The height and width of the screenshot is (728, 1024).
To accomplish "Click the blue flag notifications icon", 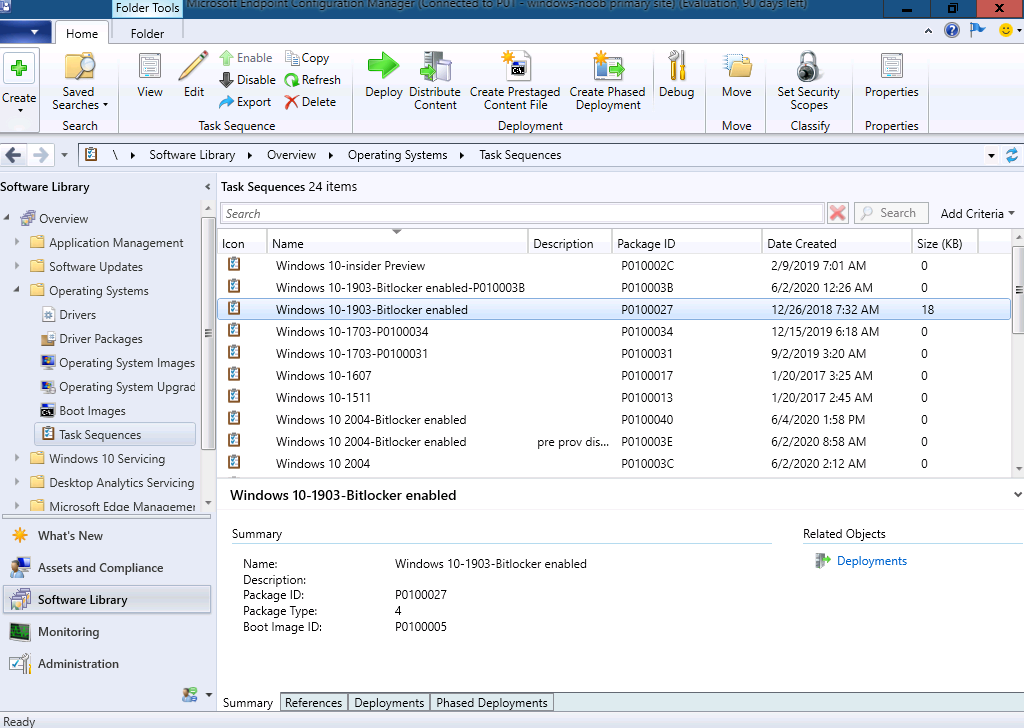I will tap(978, 30).
